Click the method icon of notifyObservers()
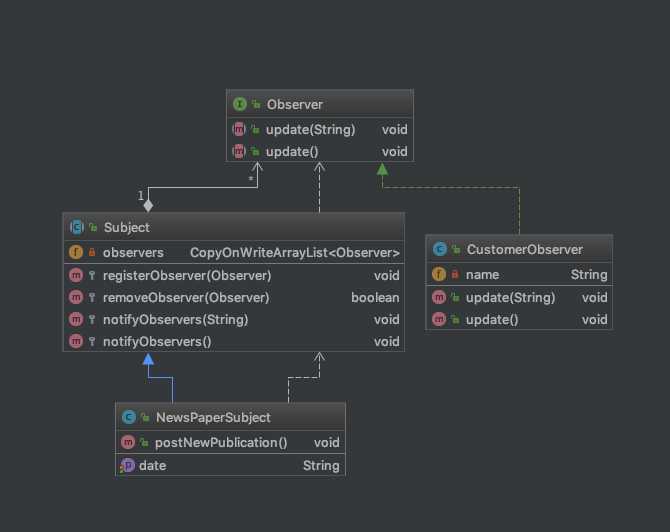The image size is (670, 532). point(76,341)
